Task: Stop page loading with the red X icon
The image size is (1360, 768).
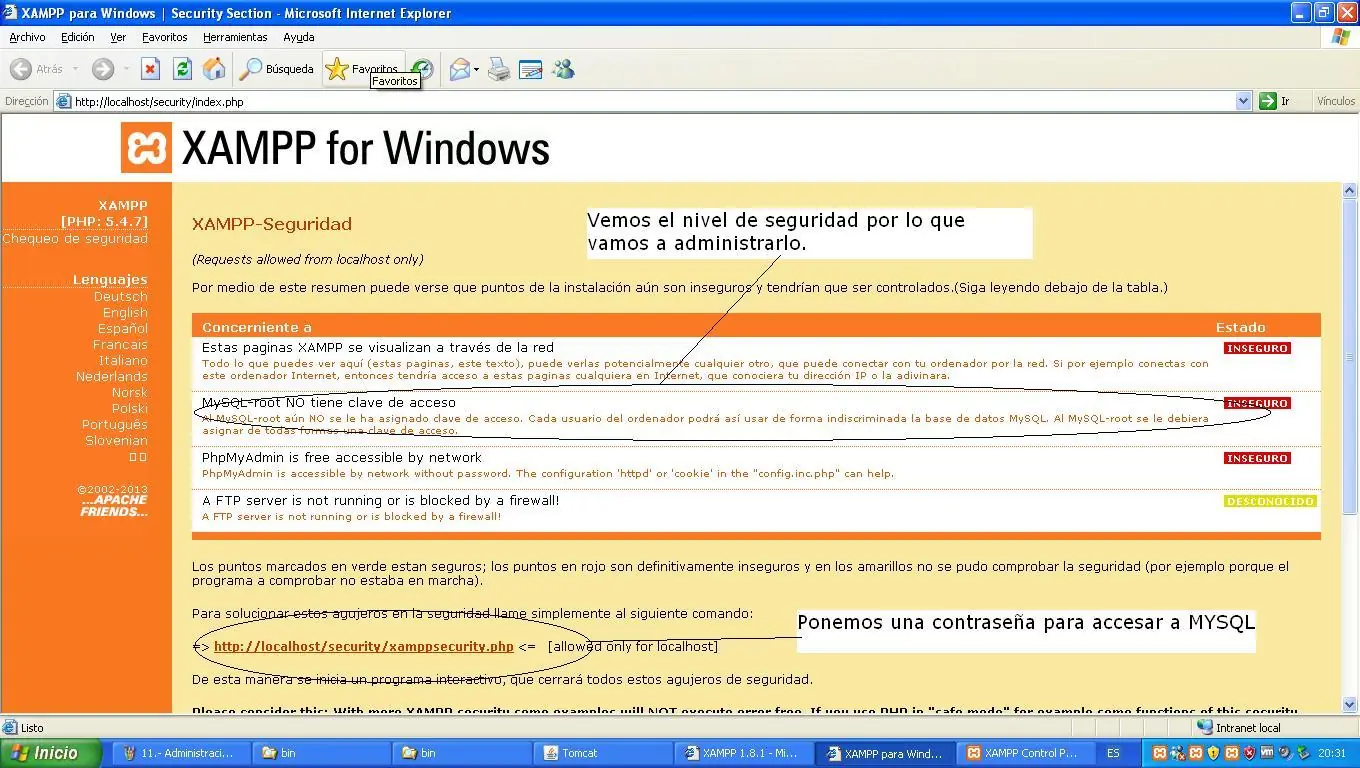Action: tap(150, 69)
